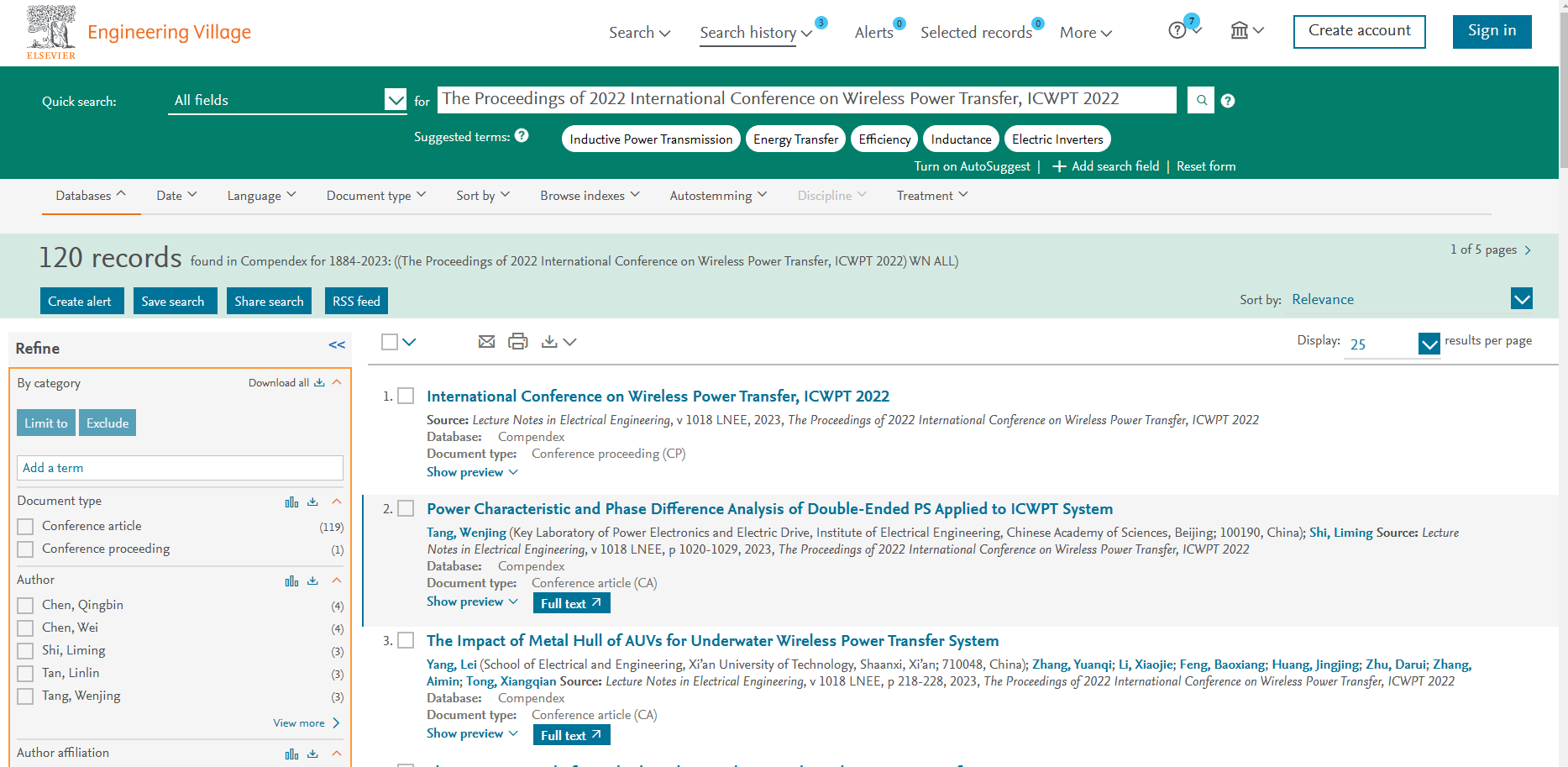1568x767 pixels.
Task: Collapse the Author affiliation facet
Action: coord(337,754)
